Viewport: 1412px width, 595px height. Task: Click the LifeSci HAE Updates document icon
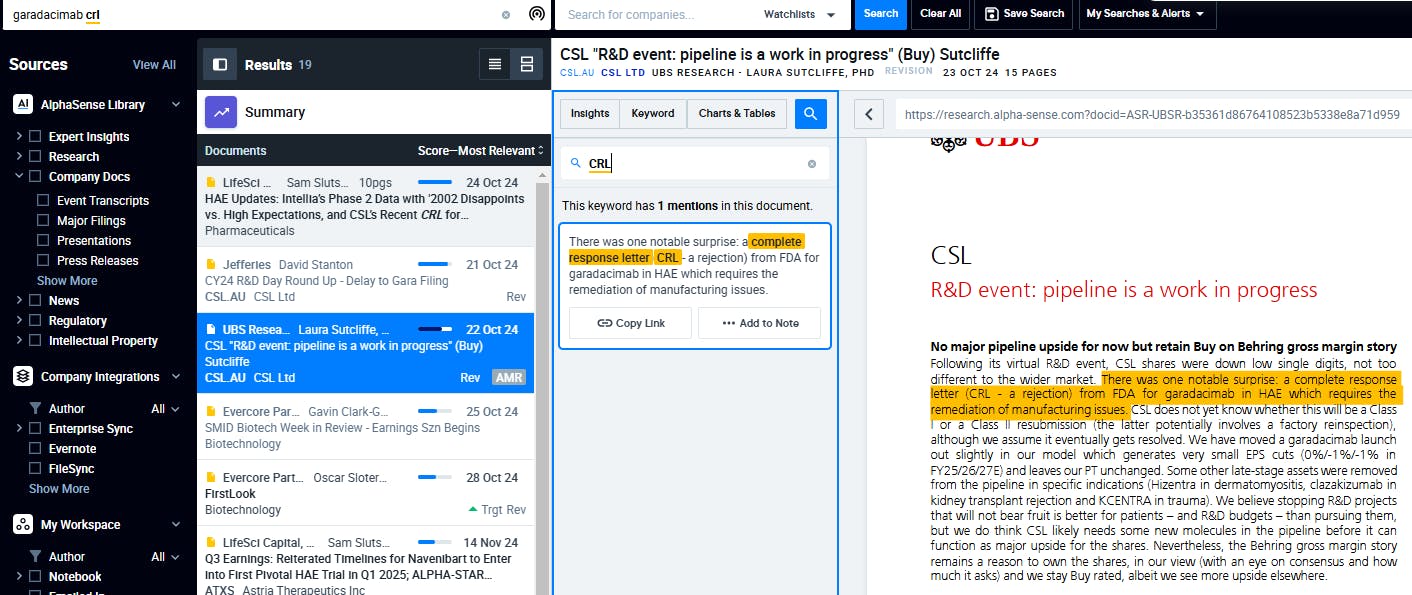coord(210,183)
